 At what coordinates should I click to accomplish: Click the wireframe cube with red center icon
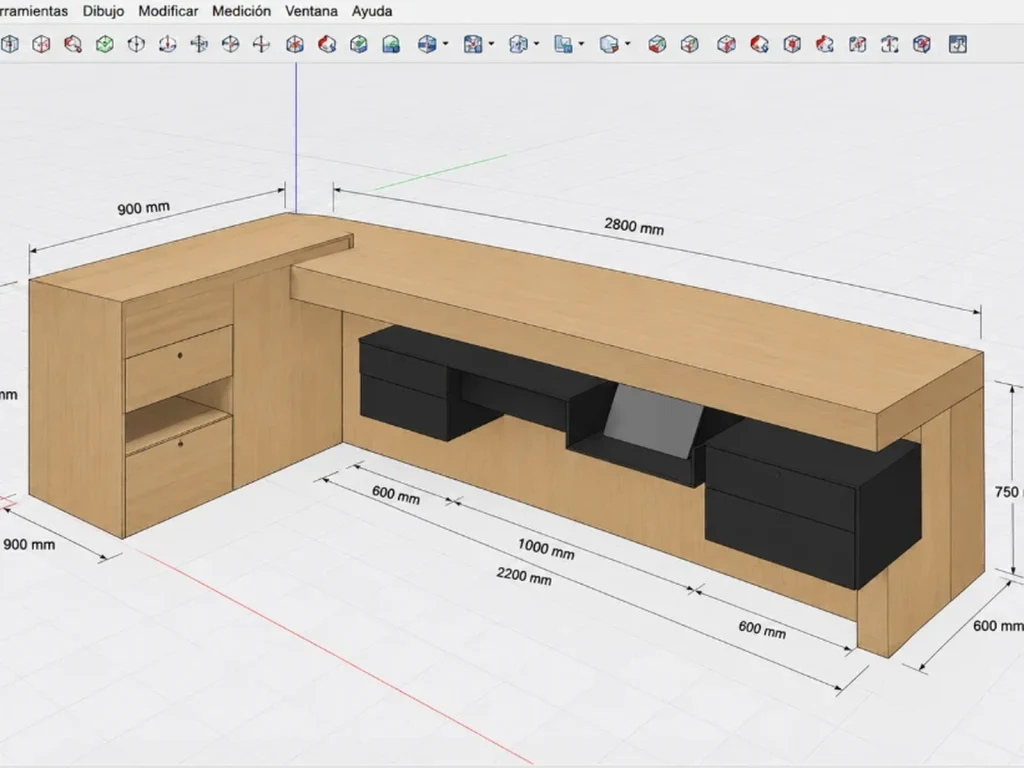tap(792, 44)
